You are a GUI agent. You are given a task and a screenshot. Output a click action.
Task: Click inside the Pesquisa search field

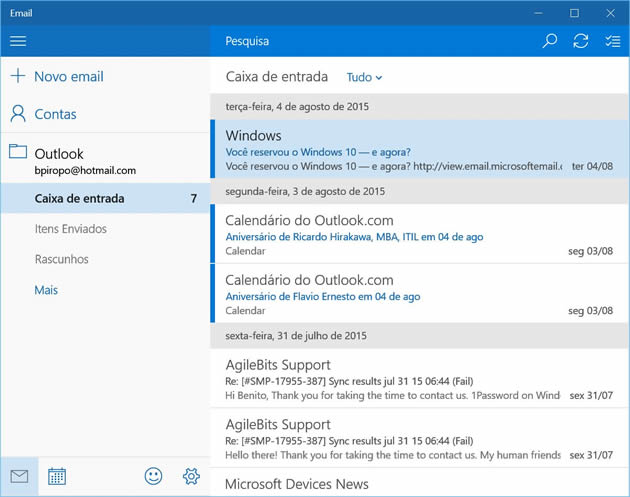click(374, 41)
